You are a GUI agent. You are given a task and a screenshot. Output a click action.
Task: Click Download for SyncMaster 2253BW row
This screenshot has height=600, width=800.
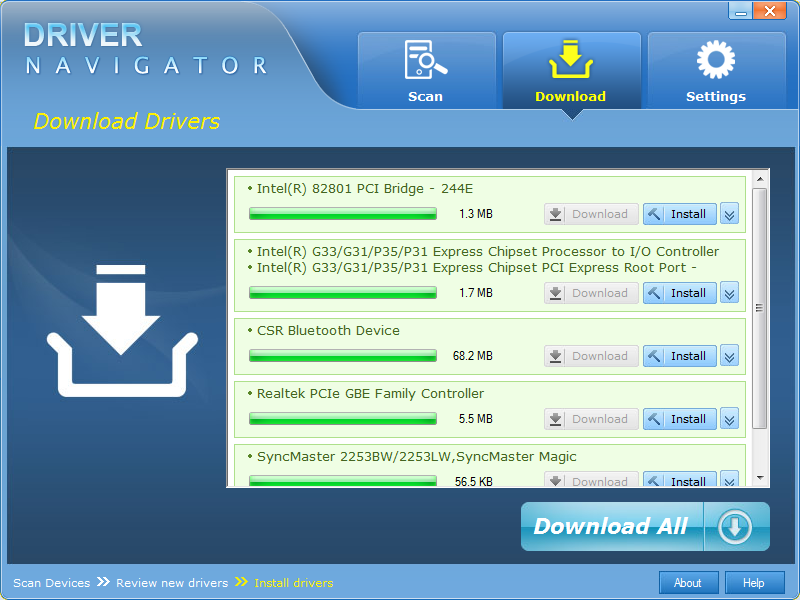[x=591, y=479]
